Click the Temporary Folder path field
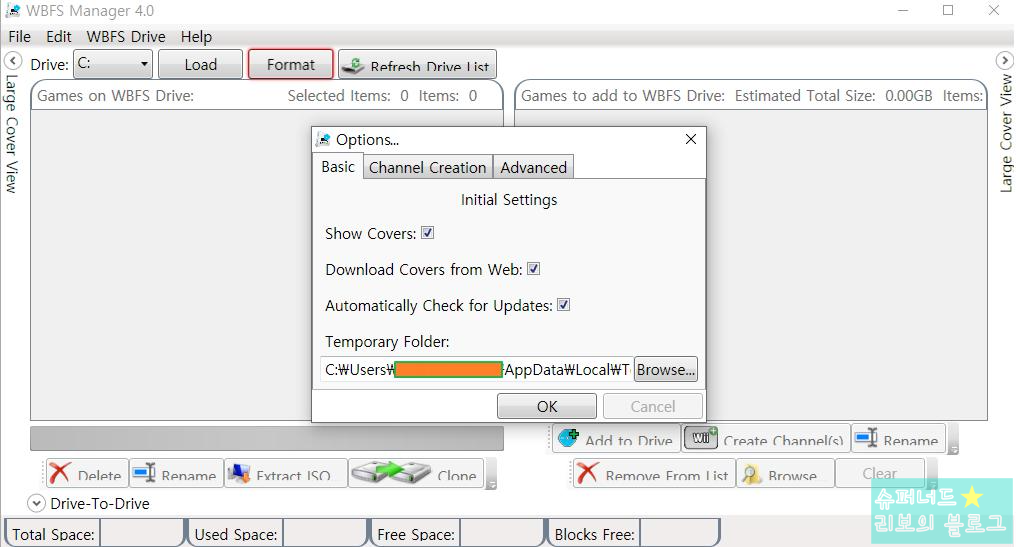This screenshot has height=547, width=1016. pos(476,369)
